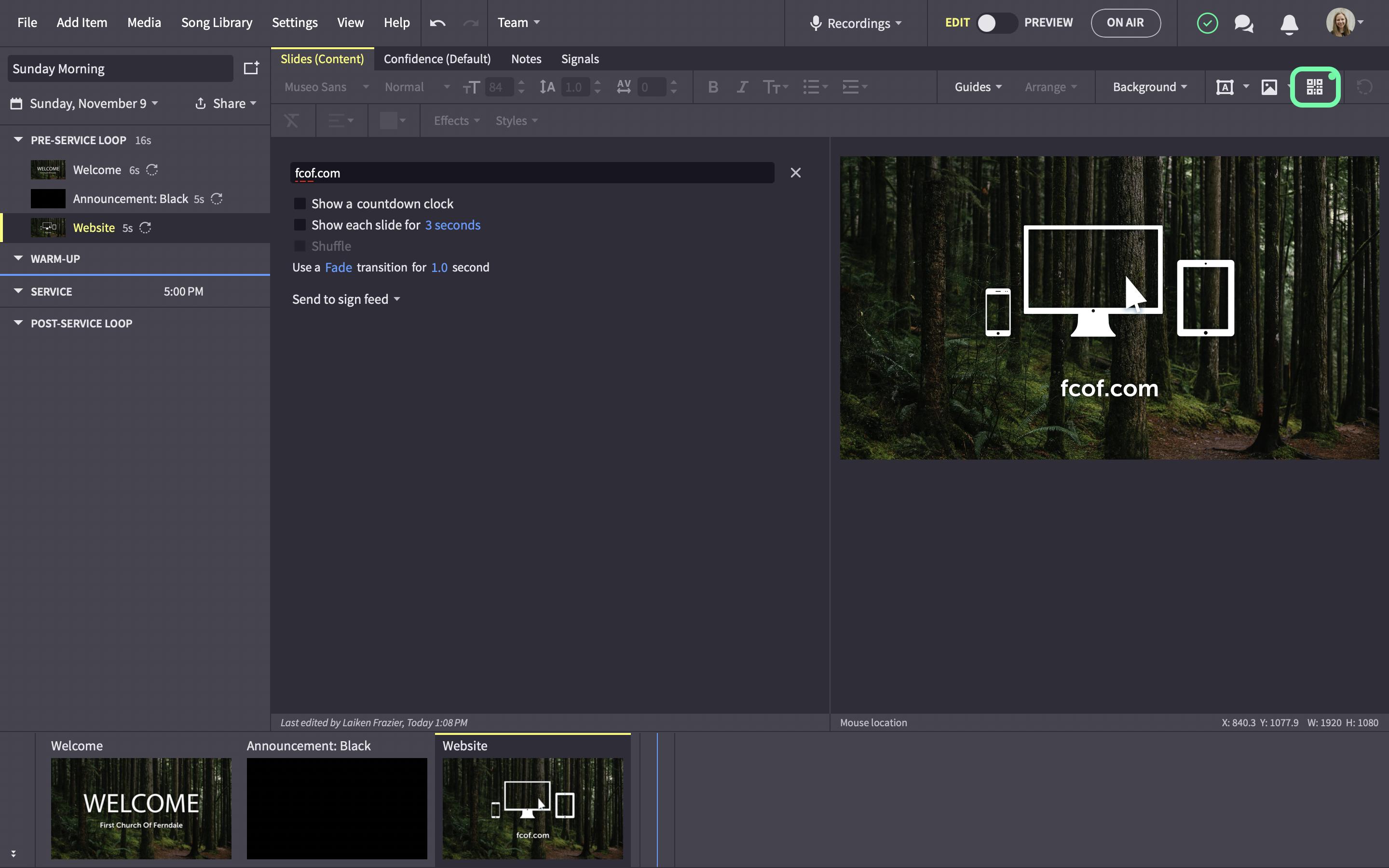The width and height of the screenshot is (1389, 868).
Task: Check the Show each slide for checkbox
Action: (300, 225)
